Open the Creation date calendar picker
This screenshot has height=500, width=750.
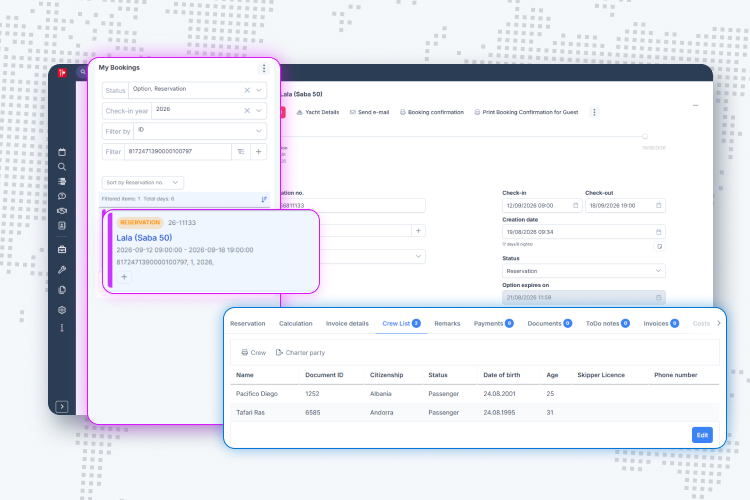click(x=658, y=232)
